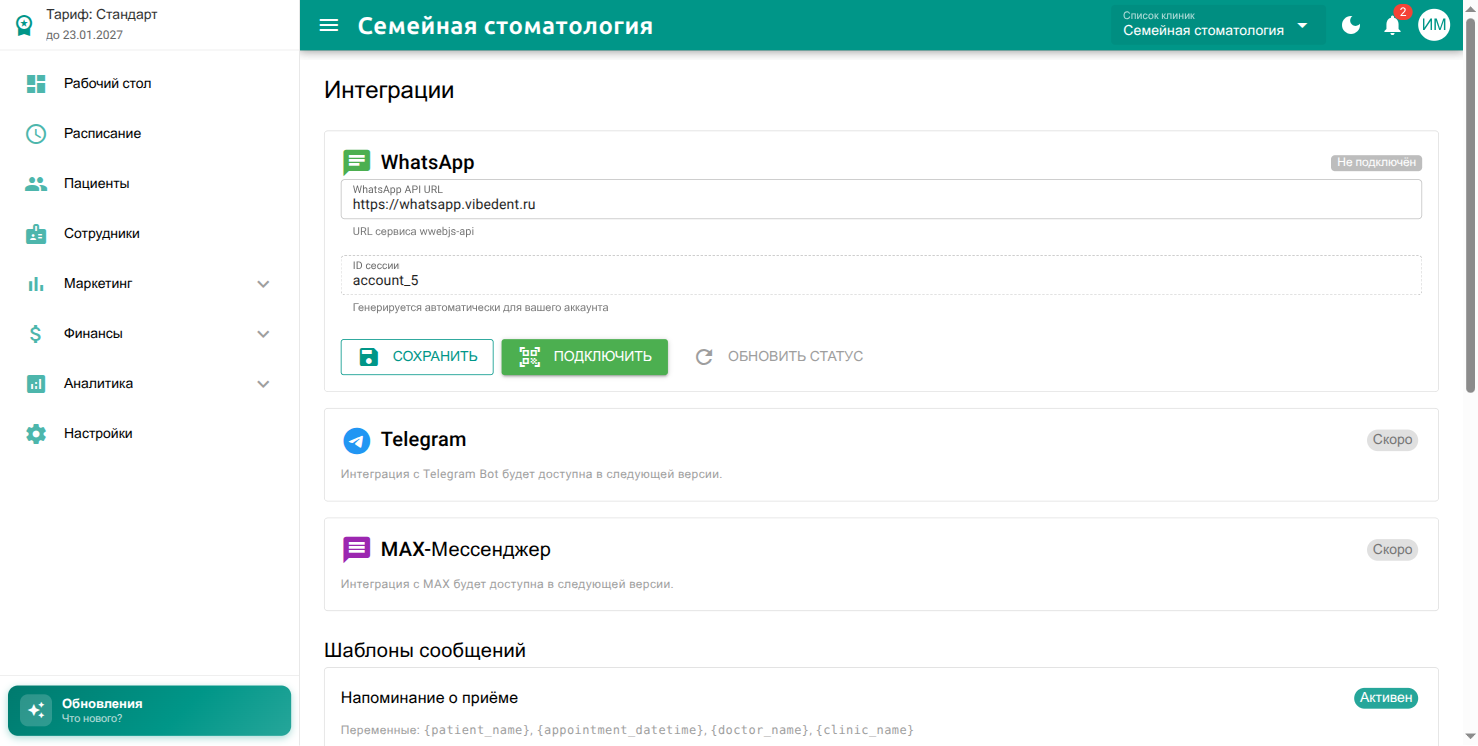This screenshot has height=746, width=1478.
Task: Expand the Аналитика section
Action: point(263,383)
